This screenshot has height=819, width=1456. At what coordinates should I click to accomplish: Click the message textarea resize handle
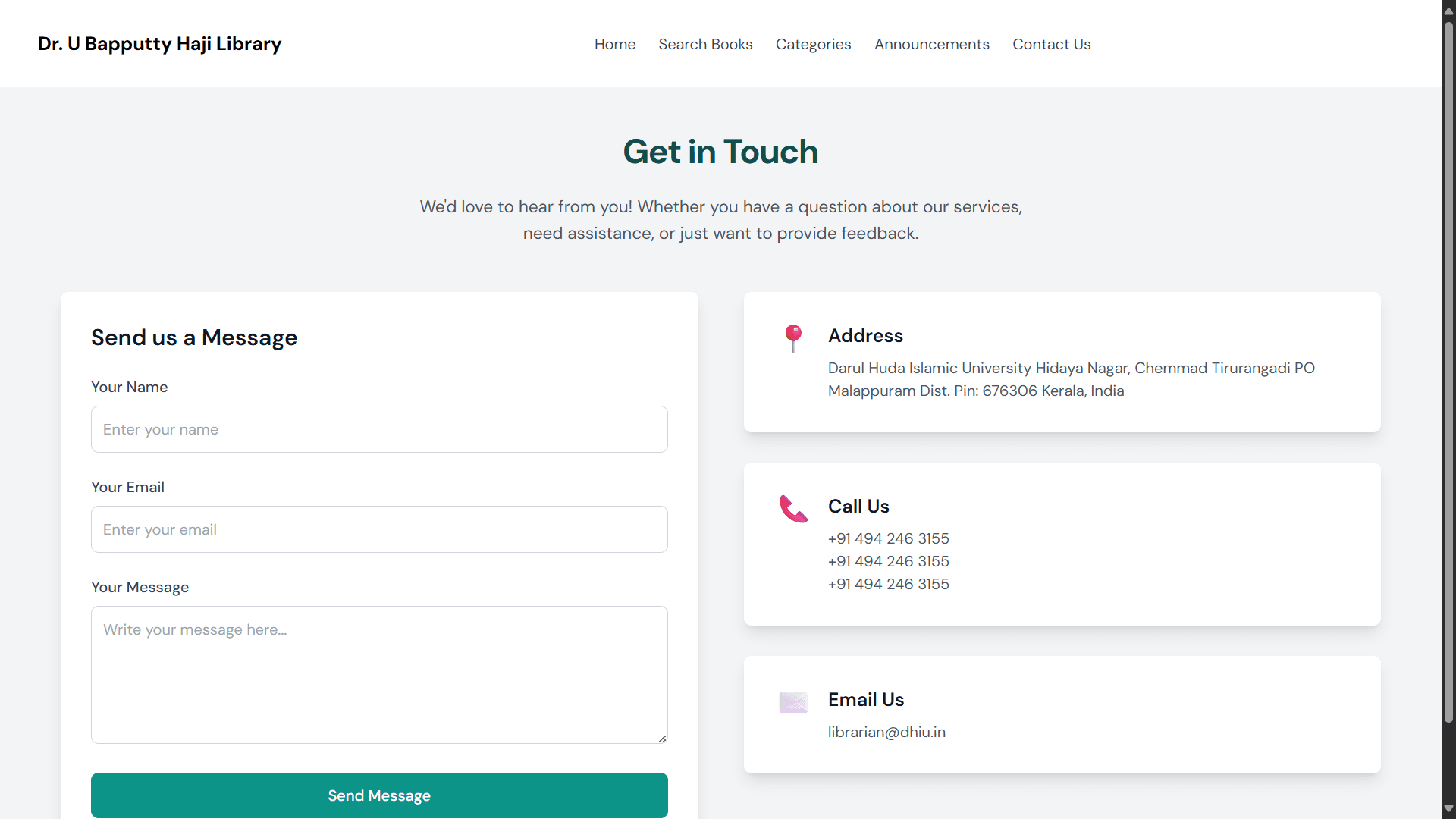(662, 738)
